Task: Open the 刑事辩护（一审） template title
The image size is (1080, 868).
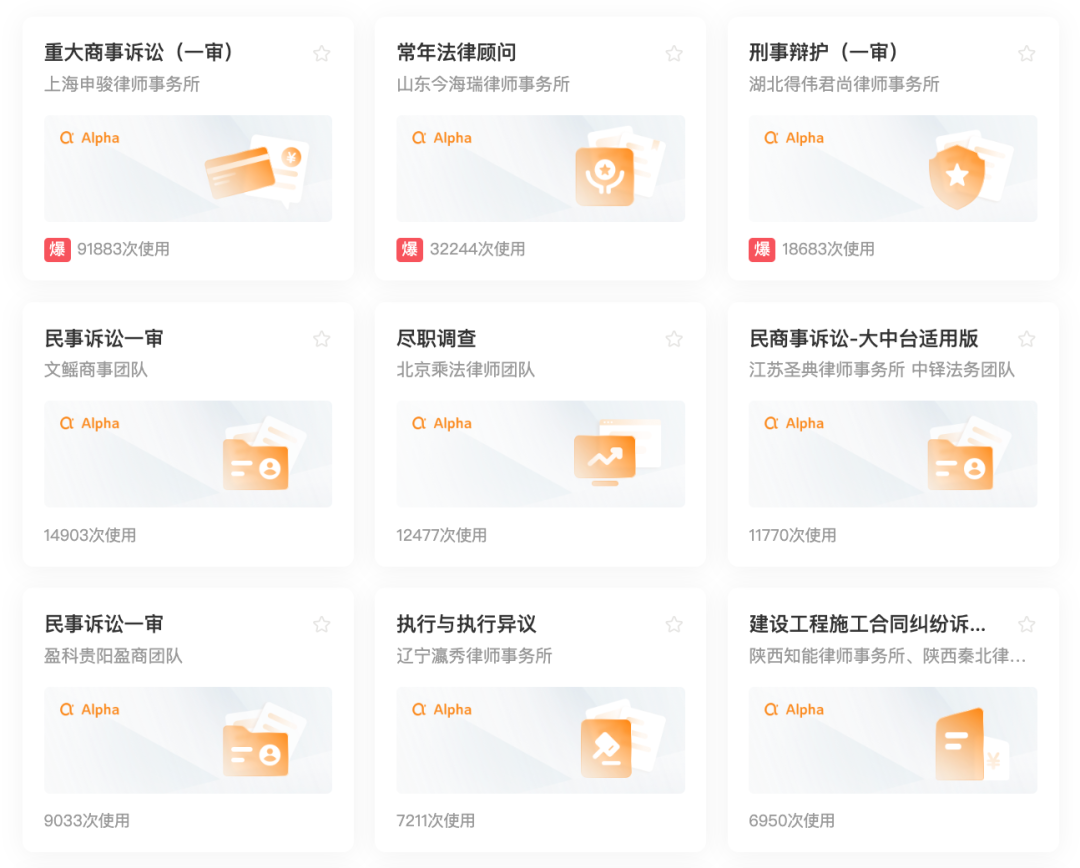Action: [824, 52]
